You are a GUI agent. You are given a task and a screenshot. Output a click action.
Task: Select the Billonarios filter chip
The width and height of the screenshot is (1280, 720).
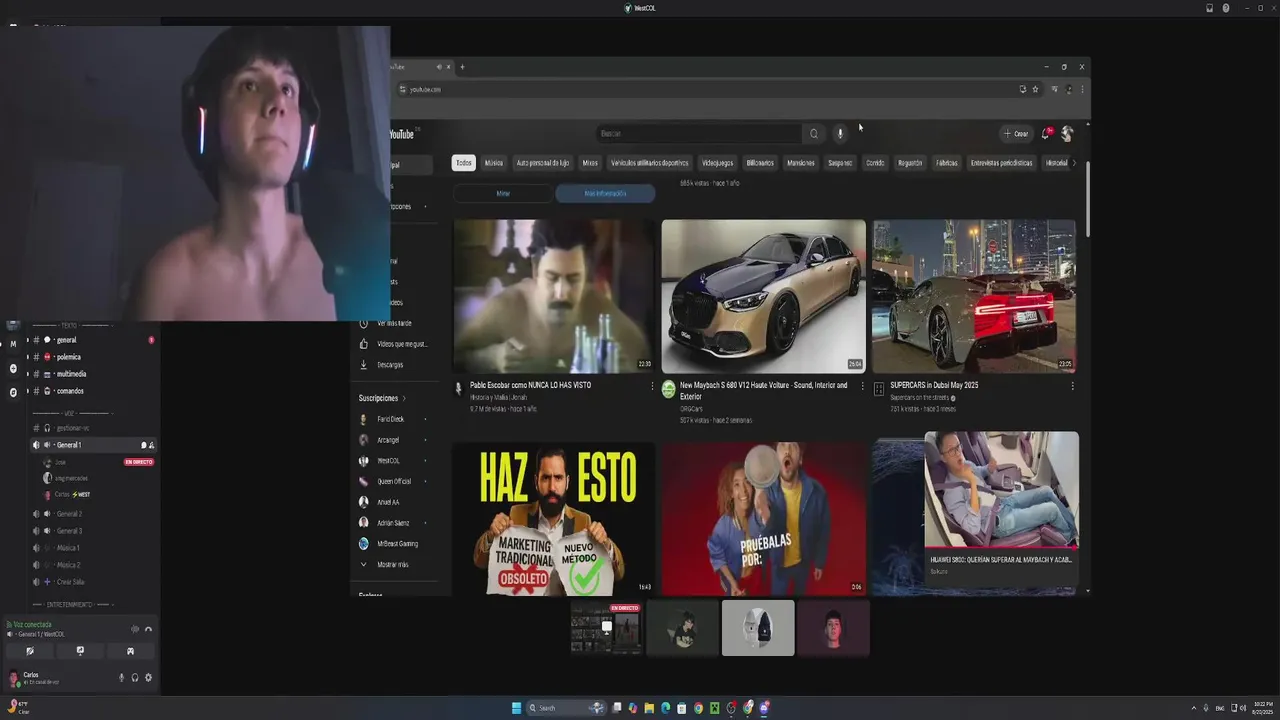760,163
